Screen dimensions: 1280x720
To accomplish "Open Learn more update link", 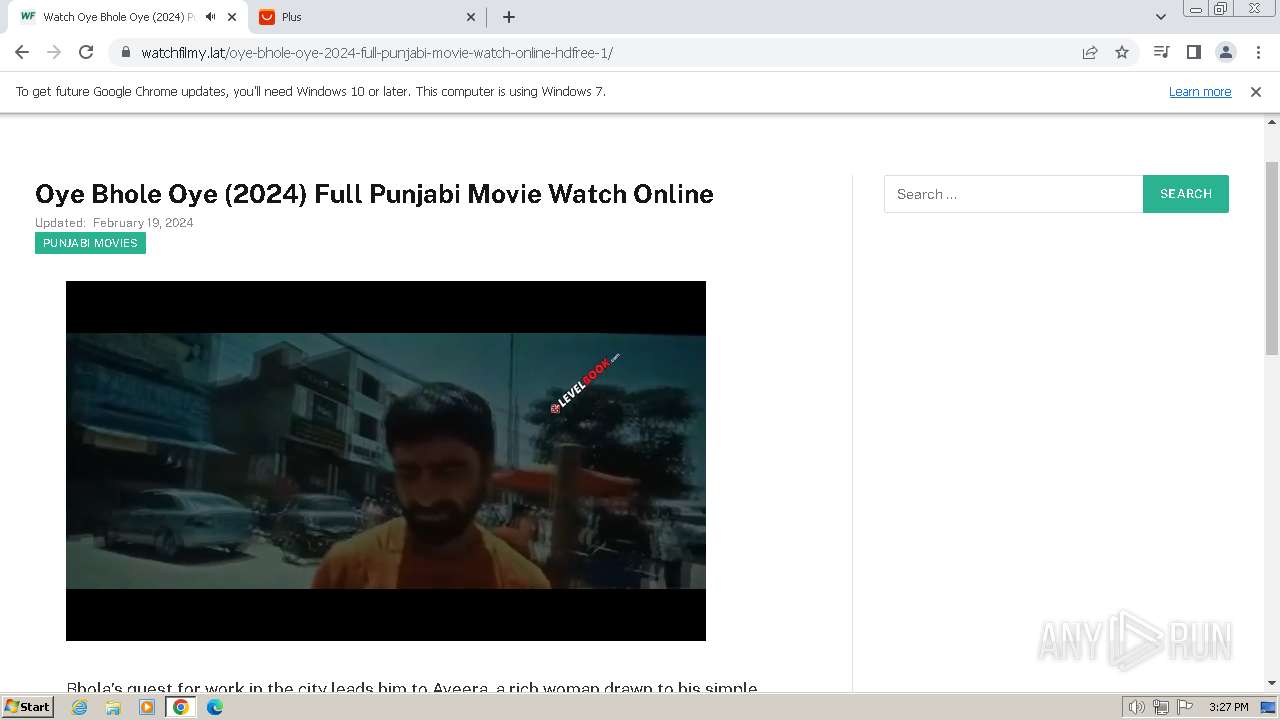I will (1200, 91).
